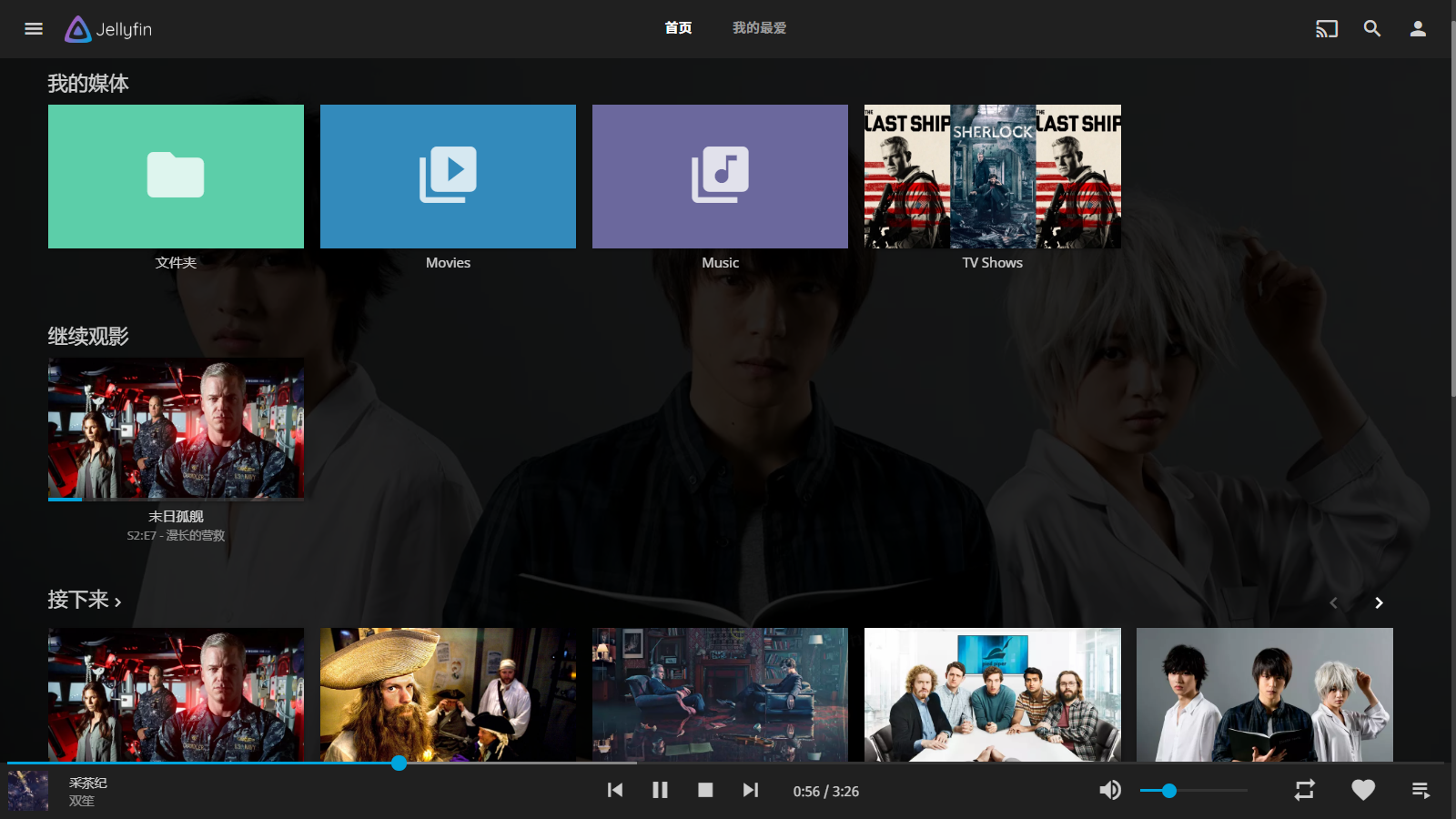Switch to the 我的最爱 tab
Image resolution: width=1456 pixels, height=819 pixels.
(x=759, y=28)
